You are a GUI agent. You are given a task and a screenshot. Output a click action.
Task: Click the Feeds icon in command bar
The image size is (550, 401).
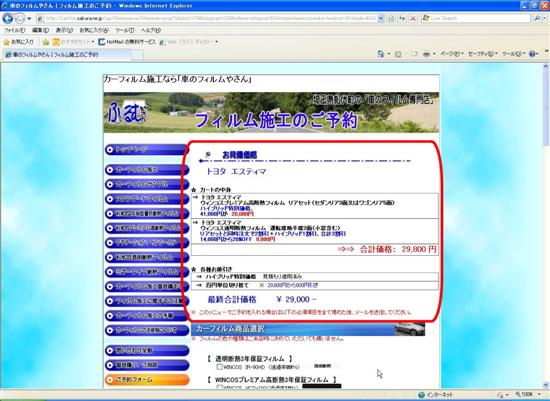(398, 54)
